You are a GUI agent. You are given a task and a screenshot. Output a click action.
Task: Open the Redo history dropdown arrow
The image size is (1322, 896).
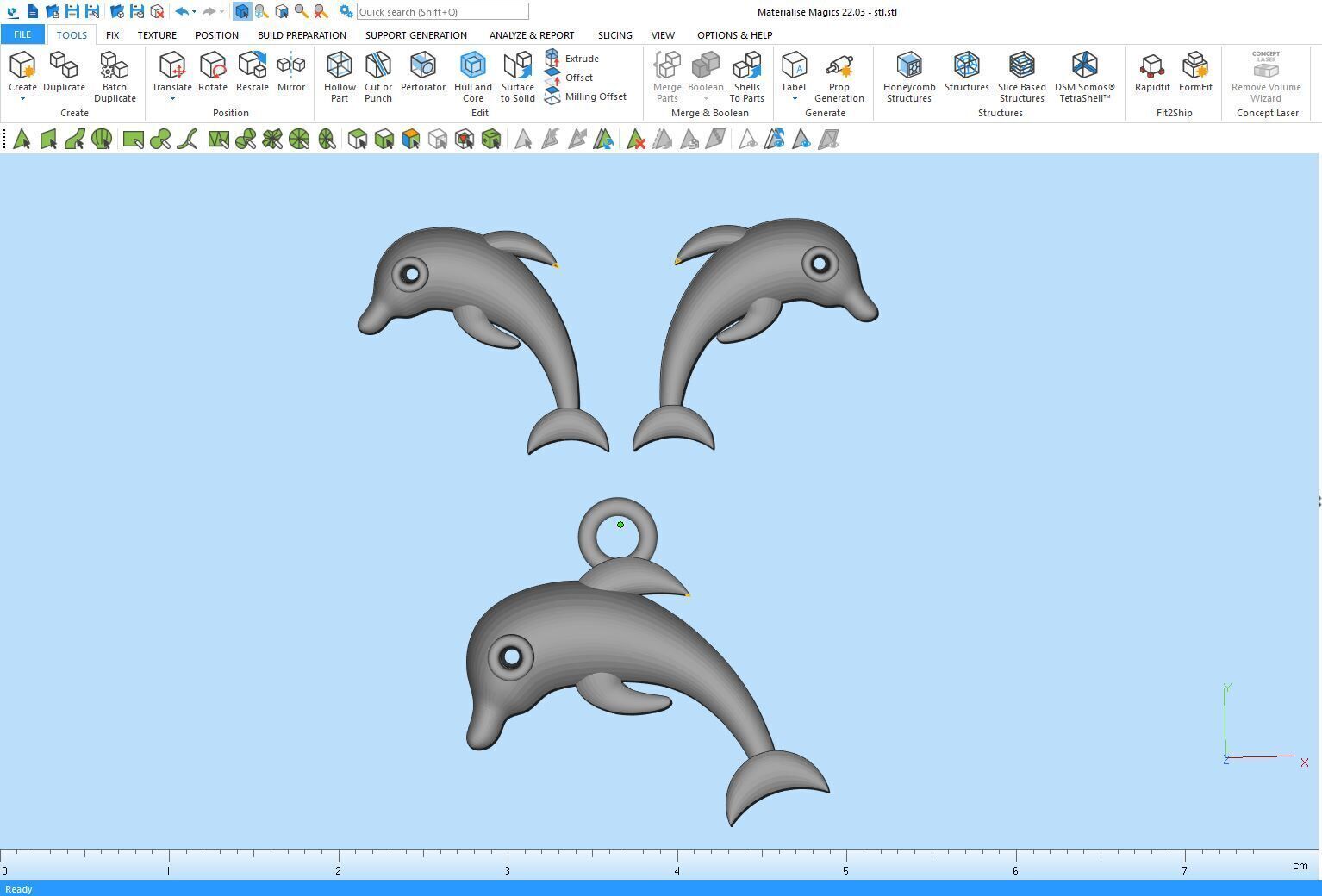point(221,12)
